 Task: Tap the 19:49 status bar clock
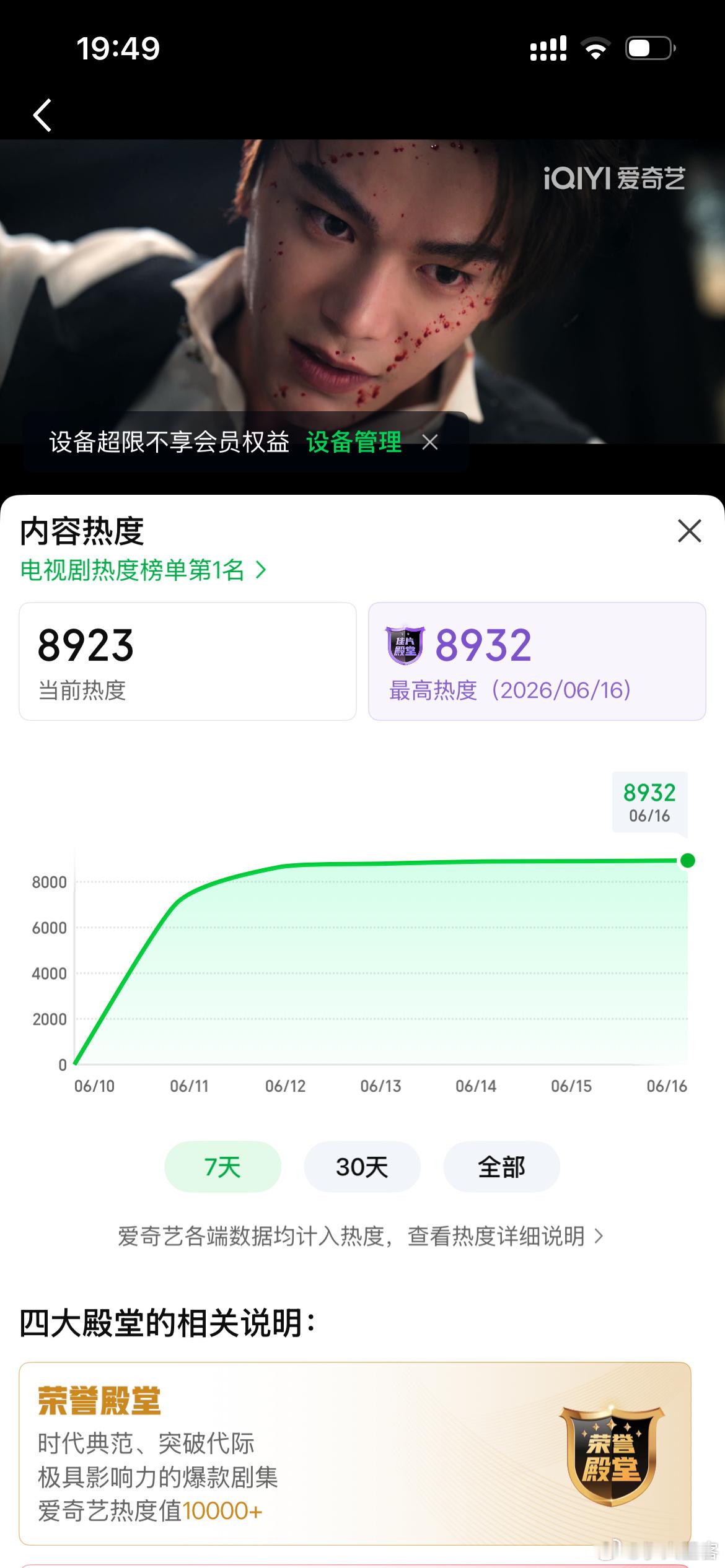point(118,48)
